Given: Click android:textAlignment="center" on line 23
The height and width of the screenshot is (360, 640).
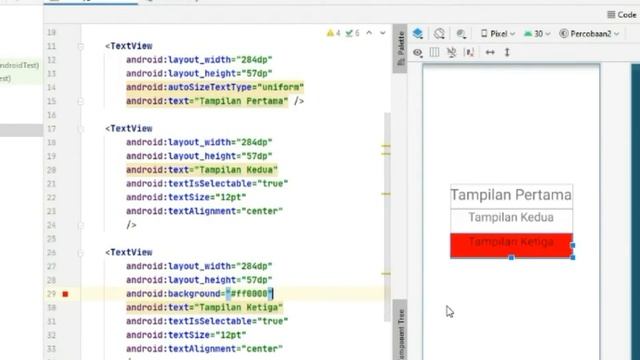Looking at the screenshot, I should coord(204,211).
